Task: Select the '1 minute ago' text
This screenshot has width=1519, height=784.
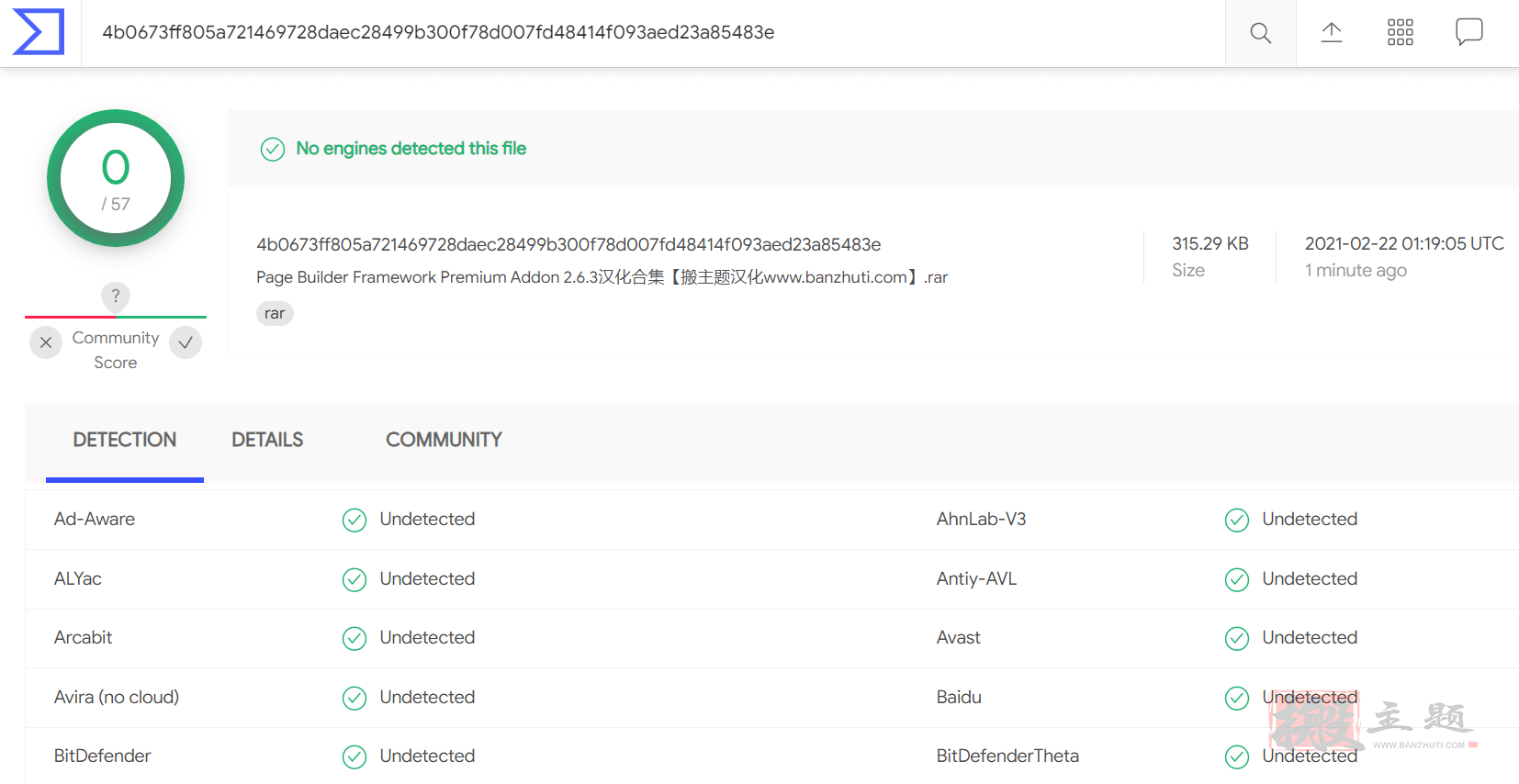Action: click(x=1356, y=271)
